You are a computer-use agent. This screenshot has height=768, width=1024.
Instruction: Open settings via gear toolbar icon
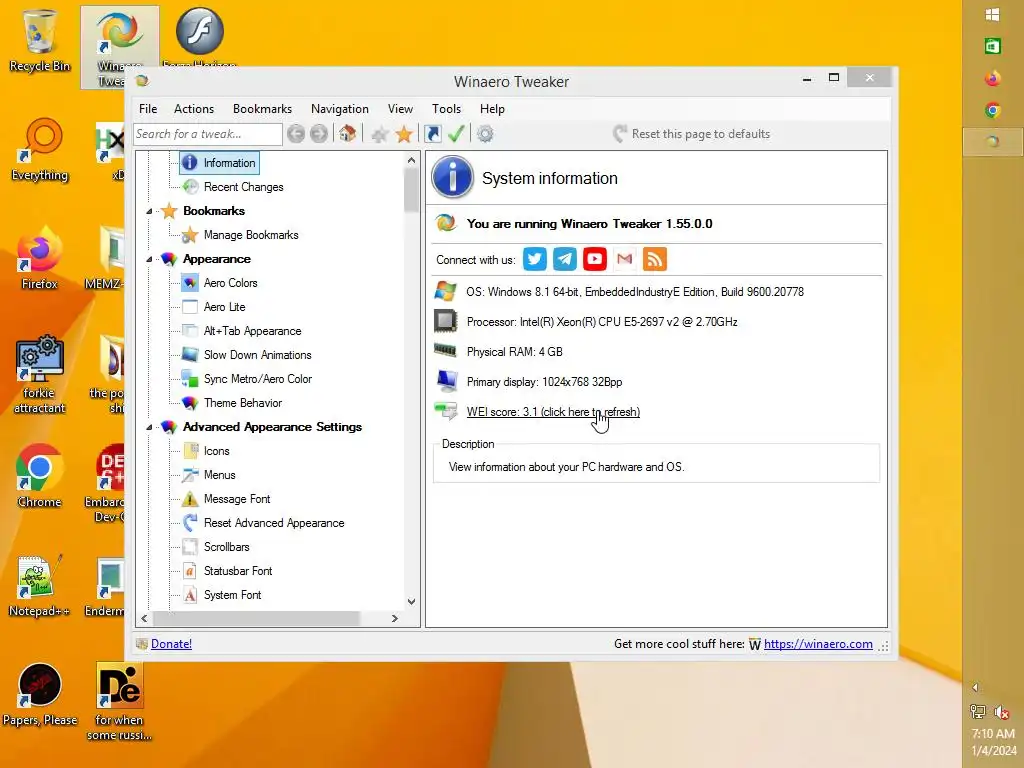485,134
